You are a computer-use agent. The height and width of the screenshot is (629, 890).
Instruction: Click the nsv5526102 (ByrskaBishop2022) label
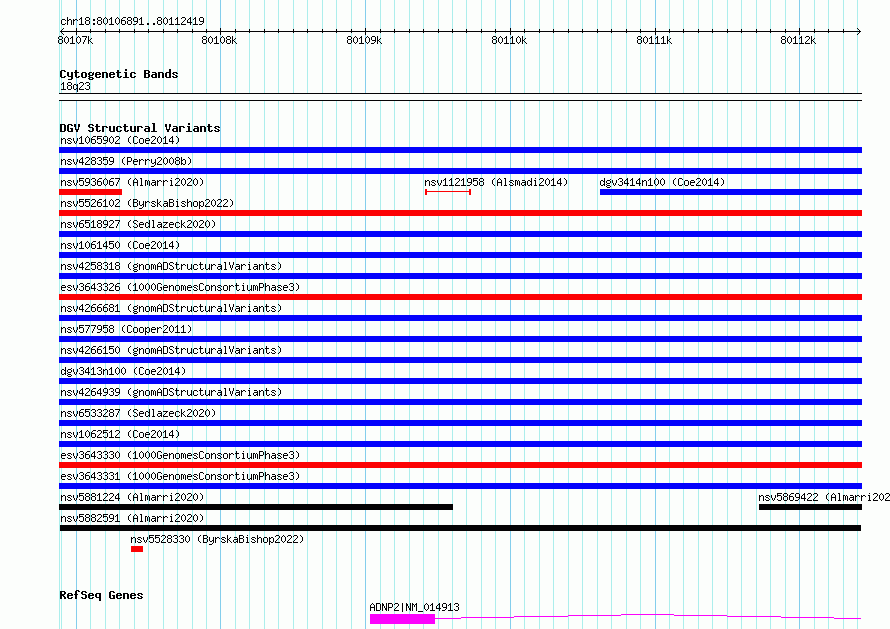(147, 203)
